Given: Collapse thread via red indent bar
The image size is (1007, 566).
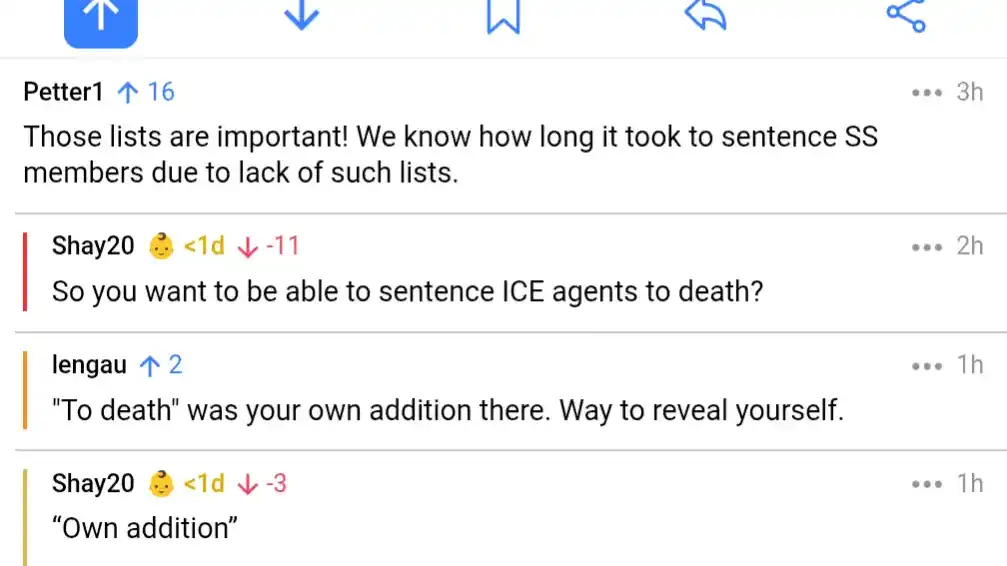Looking at the screenshot, I should click(x=24, y=270).
